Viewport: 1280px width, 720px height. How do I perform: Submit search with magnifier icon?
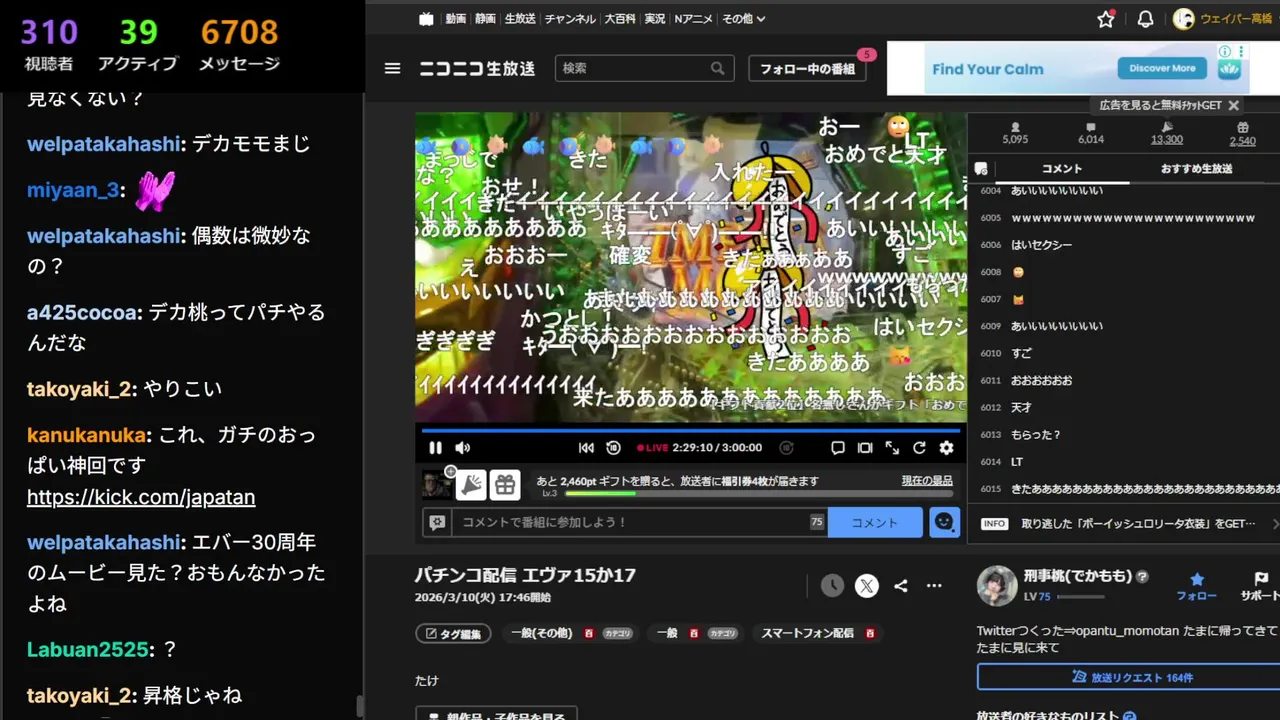pos(718,68)
